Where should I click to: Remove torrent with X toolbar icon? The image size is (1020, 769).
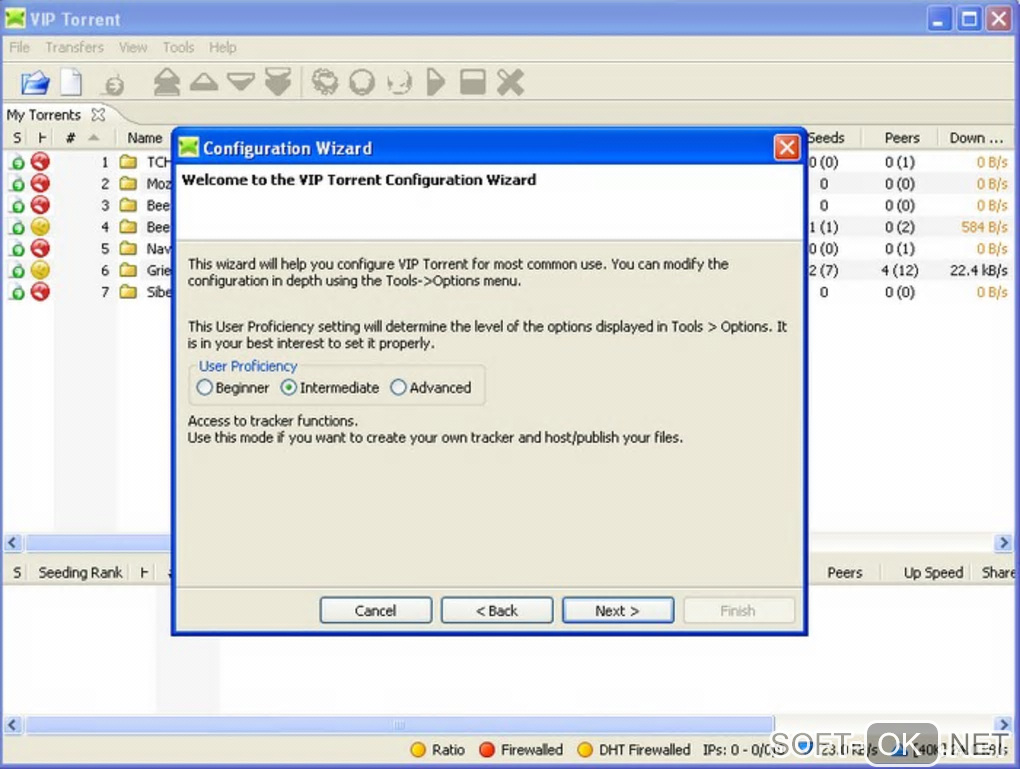pyautogui.click(x=510, y=82)
